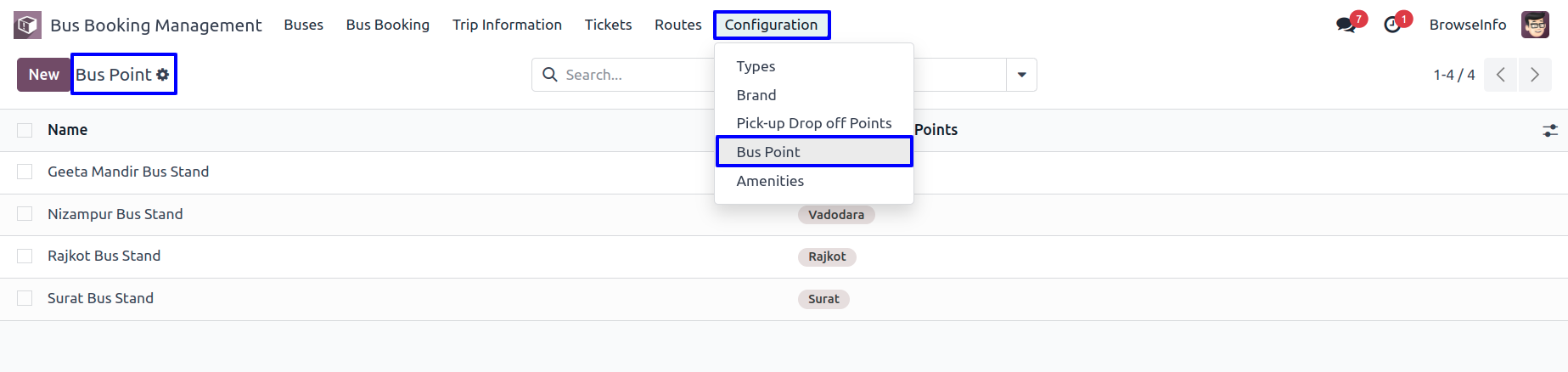Click the search magnifier icon
Screen dimensions: 1568x372
(x=550, y=75)
